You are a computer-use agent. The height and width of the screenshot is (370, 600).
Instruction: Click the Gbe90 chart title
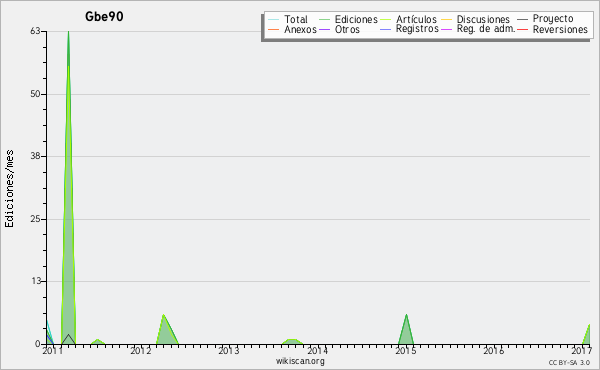pyautogui.click(x=104, y=16)
